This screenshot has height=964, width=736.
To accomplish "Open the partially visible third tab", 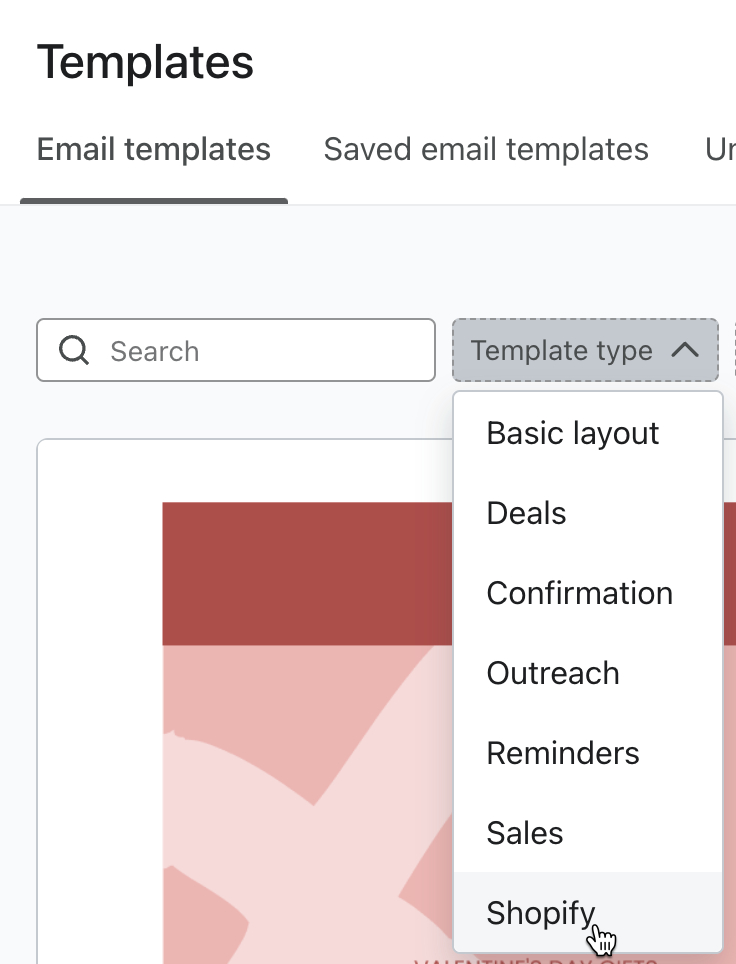I will point(720,150).
